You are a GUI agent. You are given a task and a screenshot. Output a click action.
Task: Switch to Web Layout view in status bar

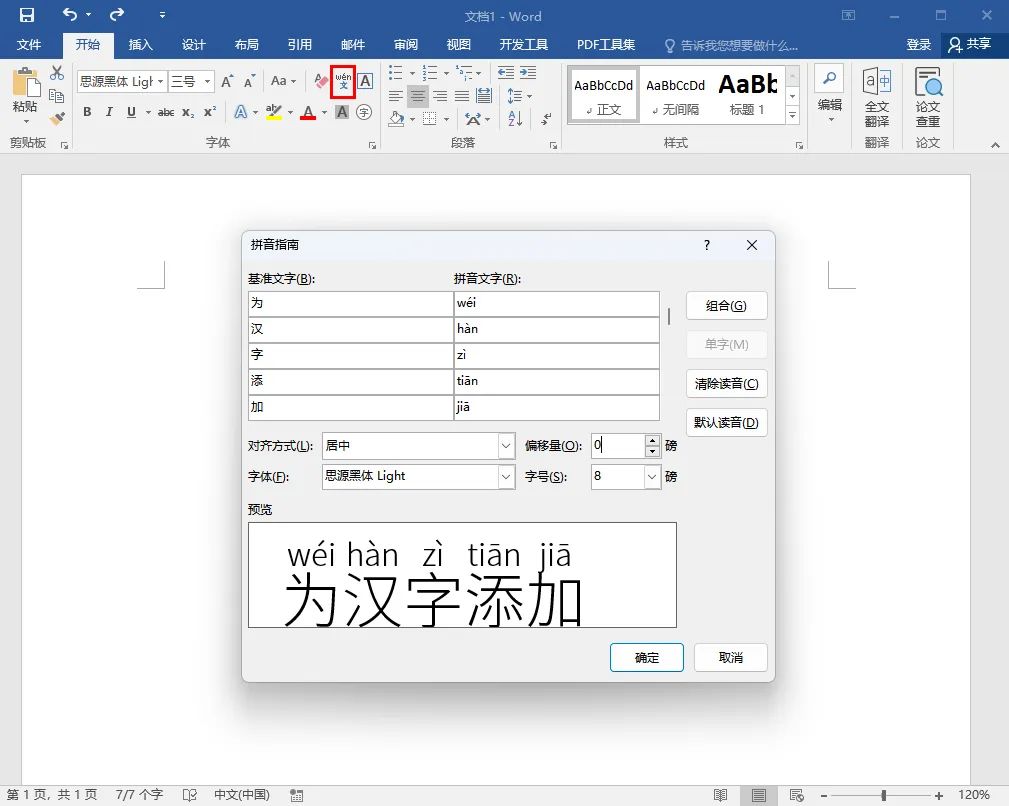point(797,795)
